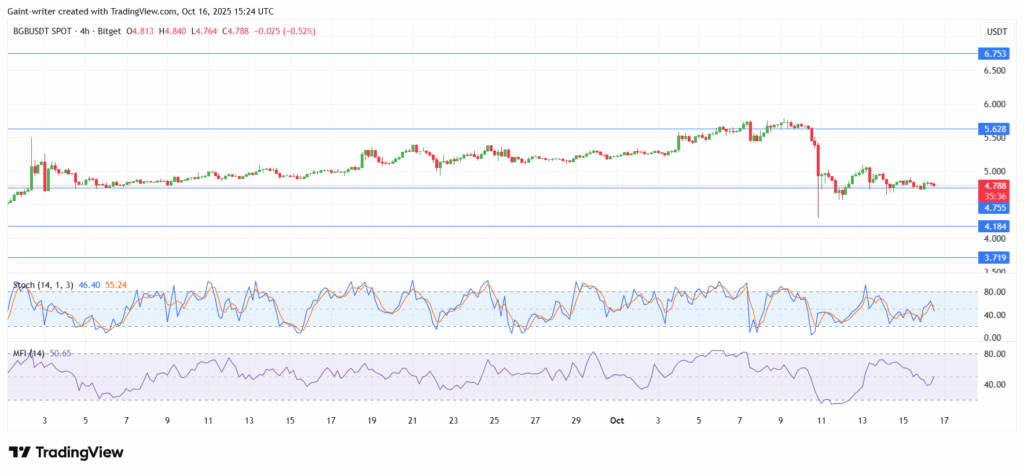
Task: Click the 6.500 price axis tick
Action: [995, 71]
